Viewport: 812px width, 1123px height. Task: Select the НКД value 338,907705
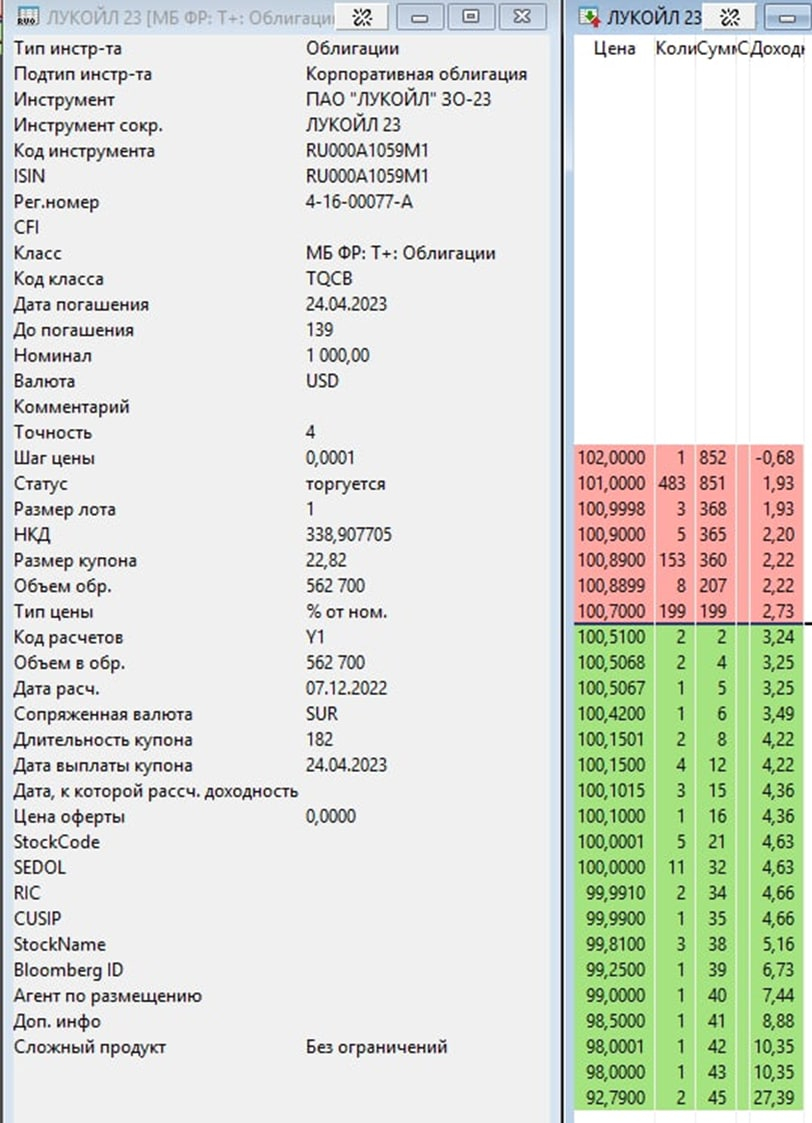pos(348,535)
